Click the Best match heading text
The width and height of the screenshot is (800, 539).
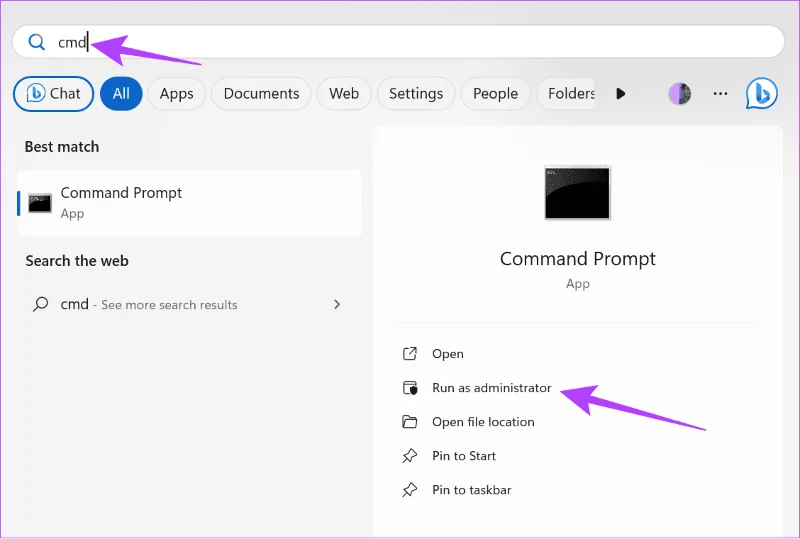point(62,147)
